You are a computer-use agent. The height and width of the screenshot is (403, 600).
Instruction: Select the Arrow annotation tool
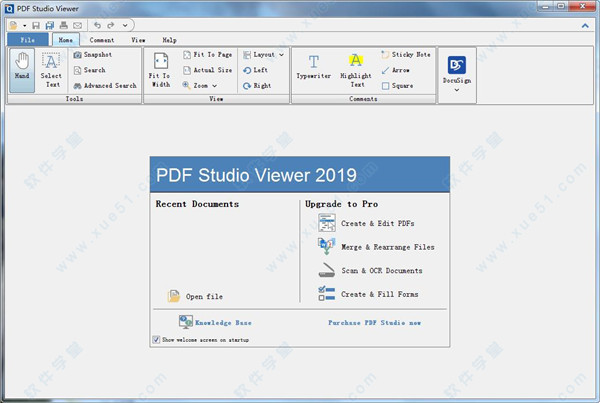(x=395, y=70)
